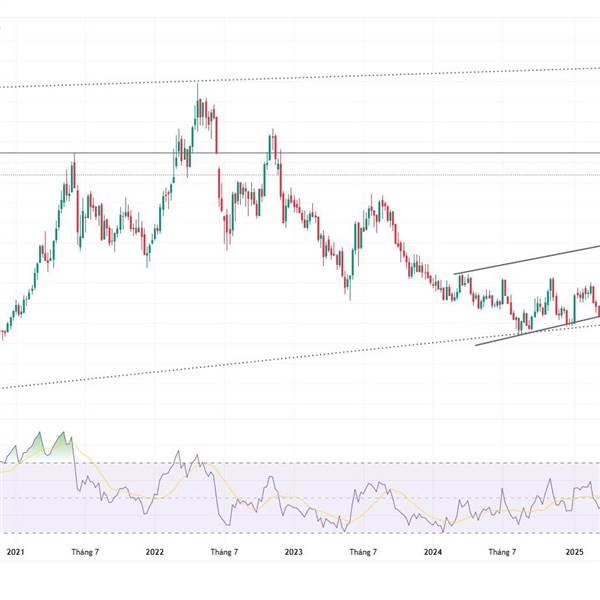Click the 2025 time axis label

pos(574,552)
